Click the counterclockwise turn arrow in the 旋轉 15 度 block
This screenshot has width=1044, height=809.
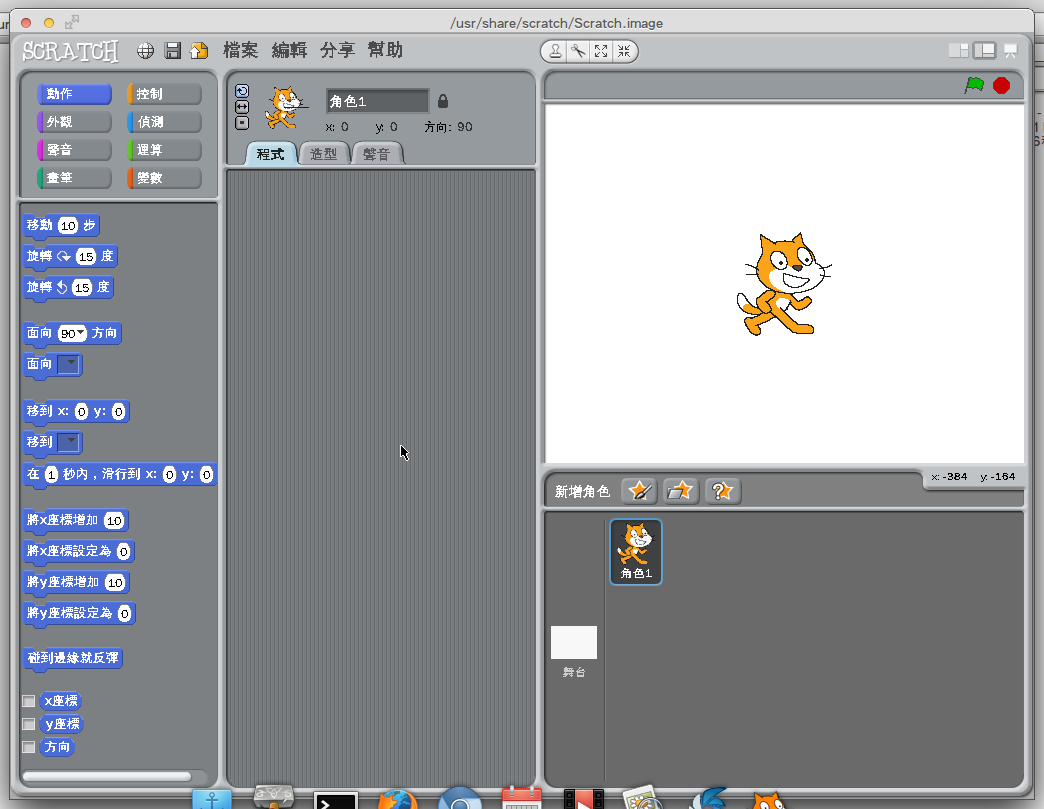62,287
